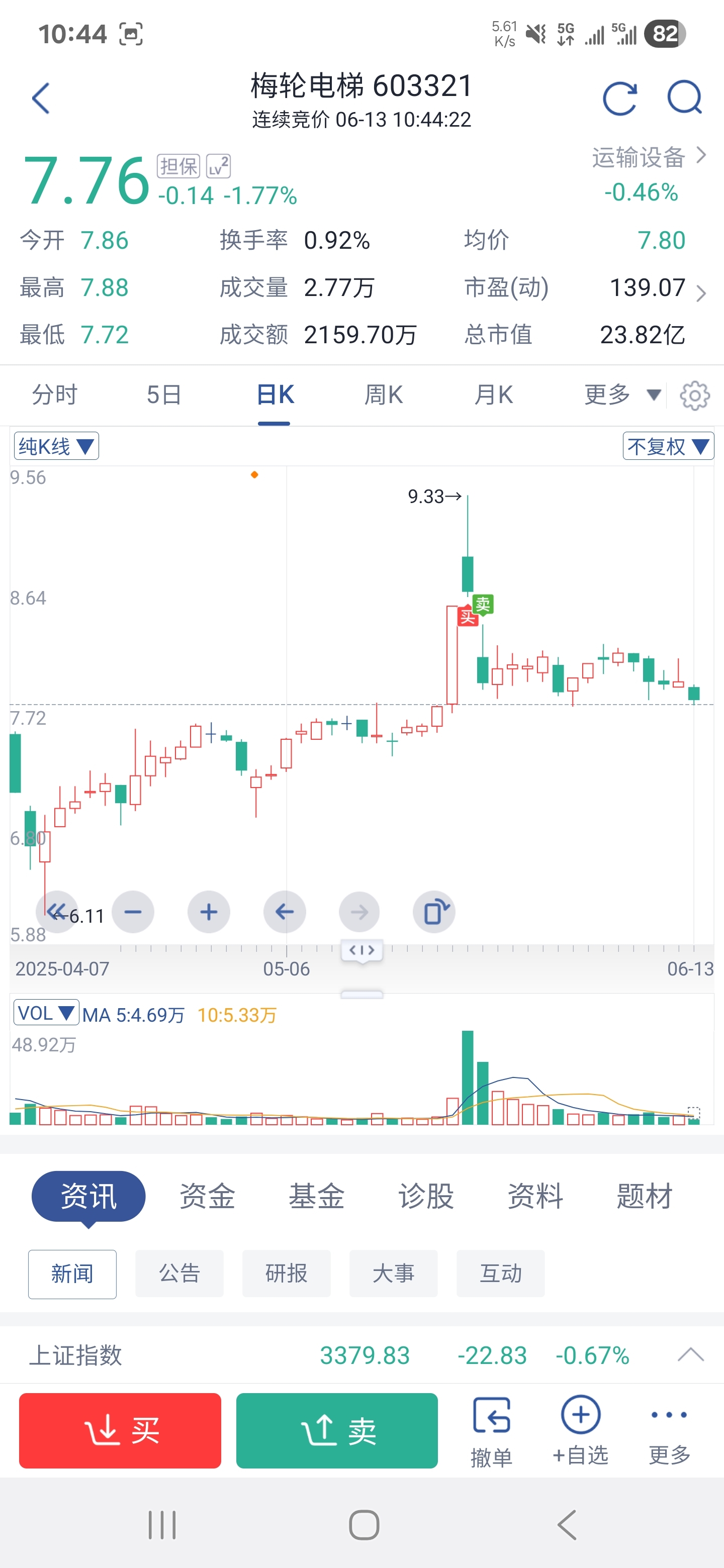Expand 更多 chart period dropdown

tap(622, 395)
